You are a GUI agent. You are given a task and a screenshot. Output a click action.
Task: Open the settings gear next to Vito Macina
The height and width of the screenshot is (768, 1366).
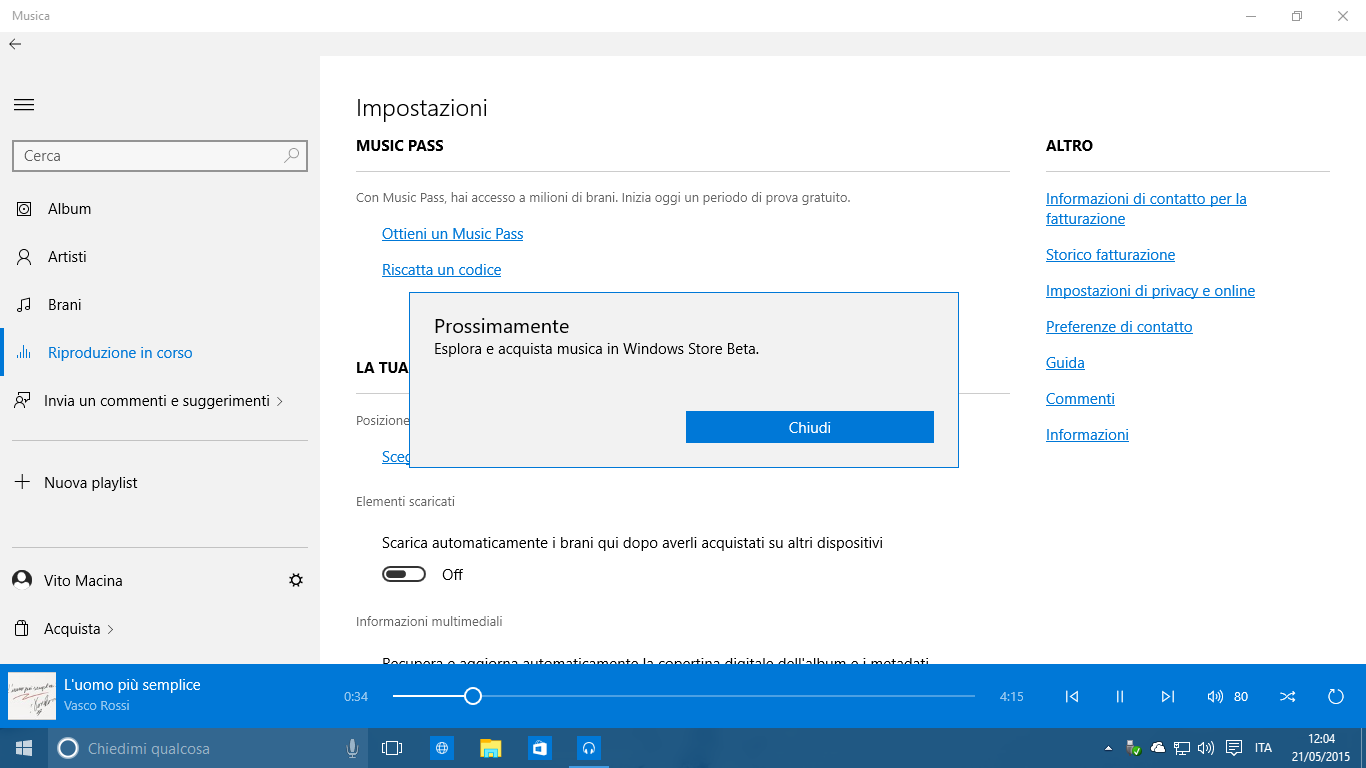pyautogui.click(x=296, y=580)
